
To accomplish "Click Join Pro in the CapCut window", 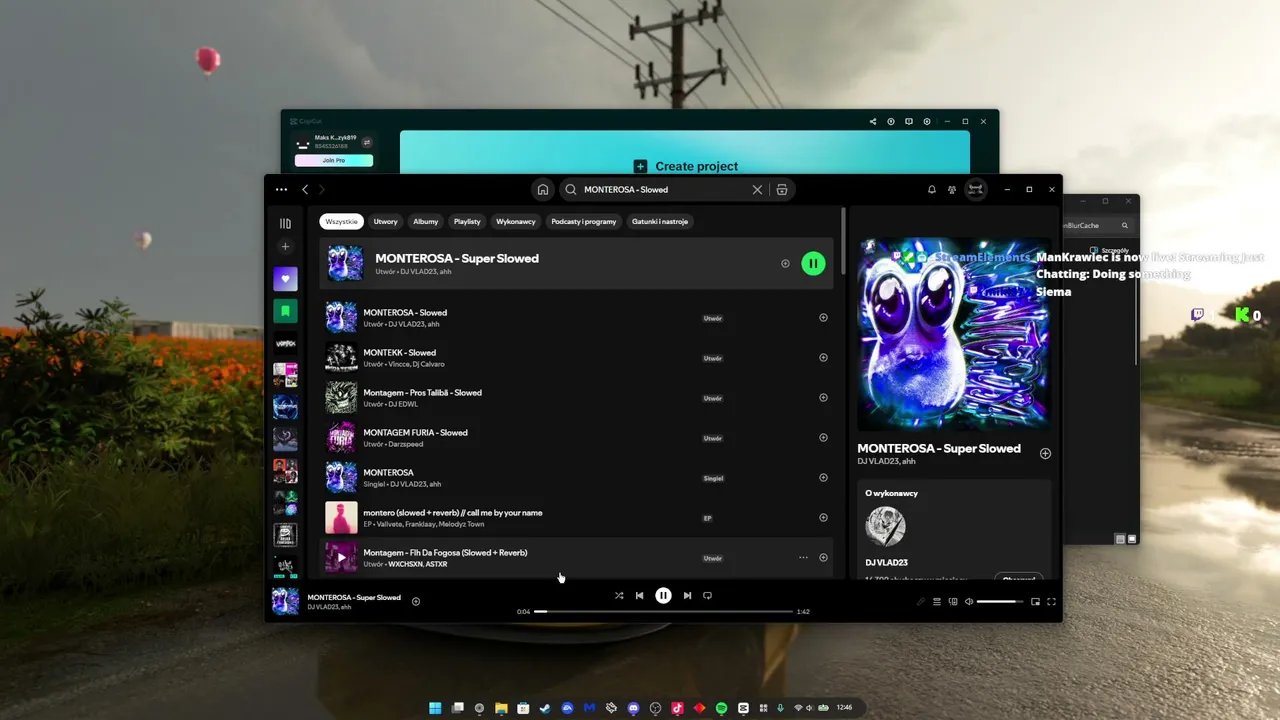I will tap(334, 160).
